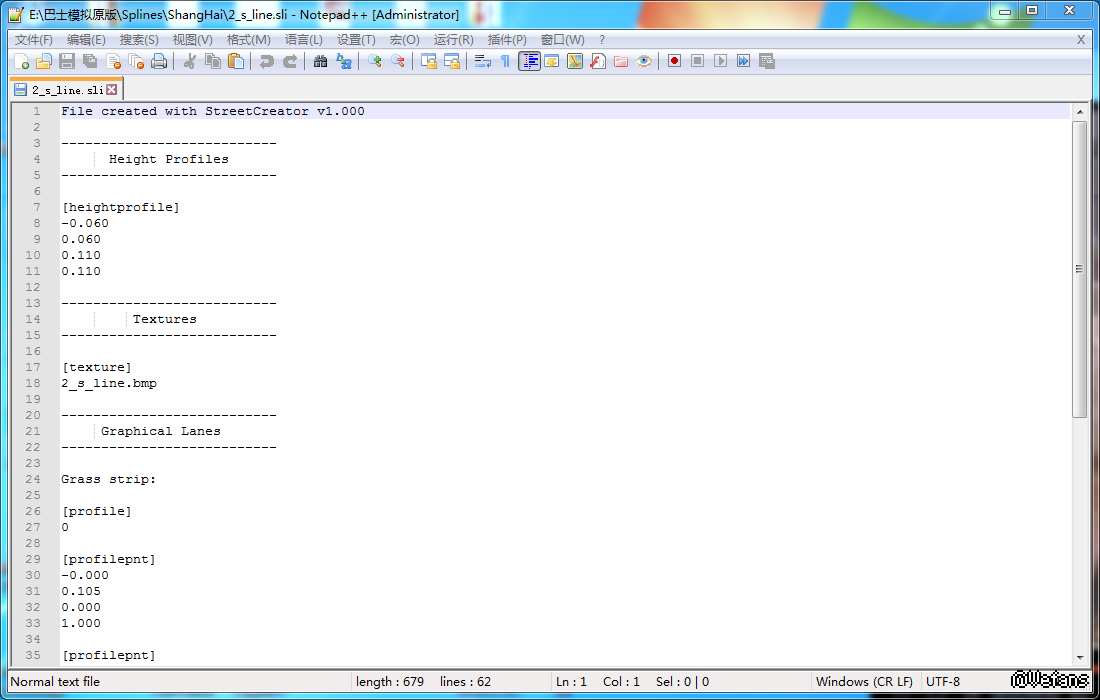The image size is (1100, 700).
Task: Place cursor on 'Grass strip:' line
Action: pyautogui.click(x=108, y=480)
